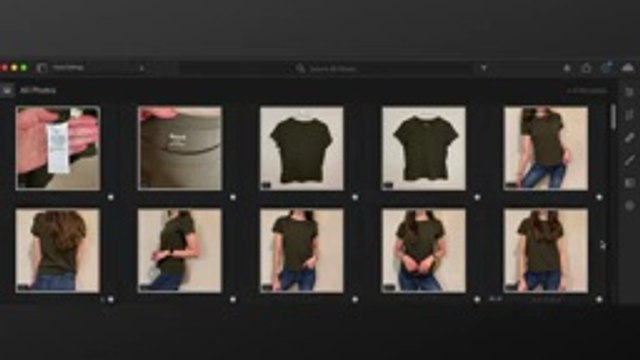Select the Brush tool in the right toolbar

pyautogui.click(x=629, y=160)
